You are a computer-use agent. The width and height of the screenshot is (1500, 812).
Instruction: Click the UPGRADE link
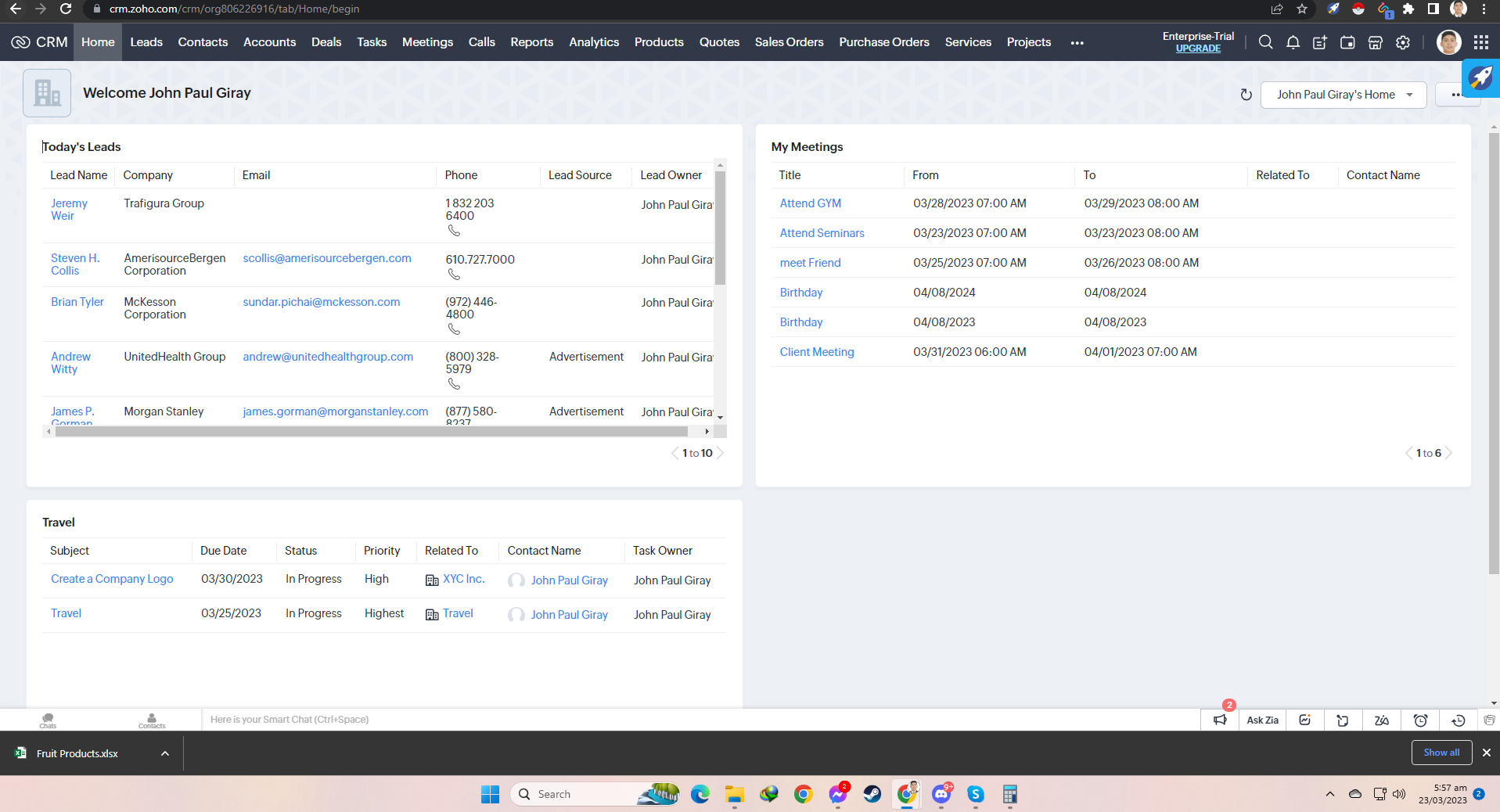1198,49
